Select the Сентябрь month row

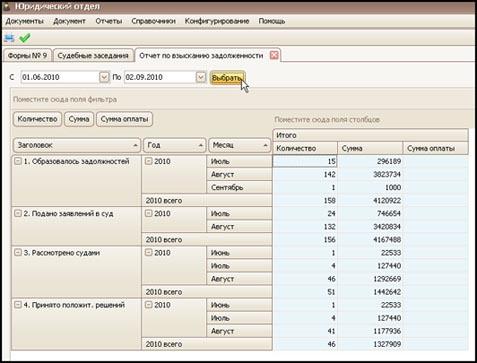tap(239, 187)
